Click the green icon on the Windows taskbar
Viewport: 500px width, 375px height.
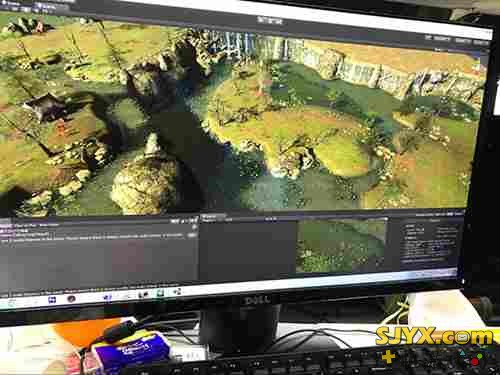pos(160,293)
